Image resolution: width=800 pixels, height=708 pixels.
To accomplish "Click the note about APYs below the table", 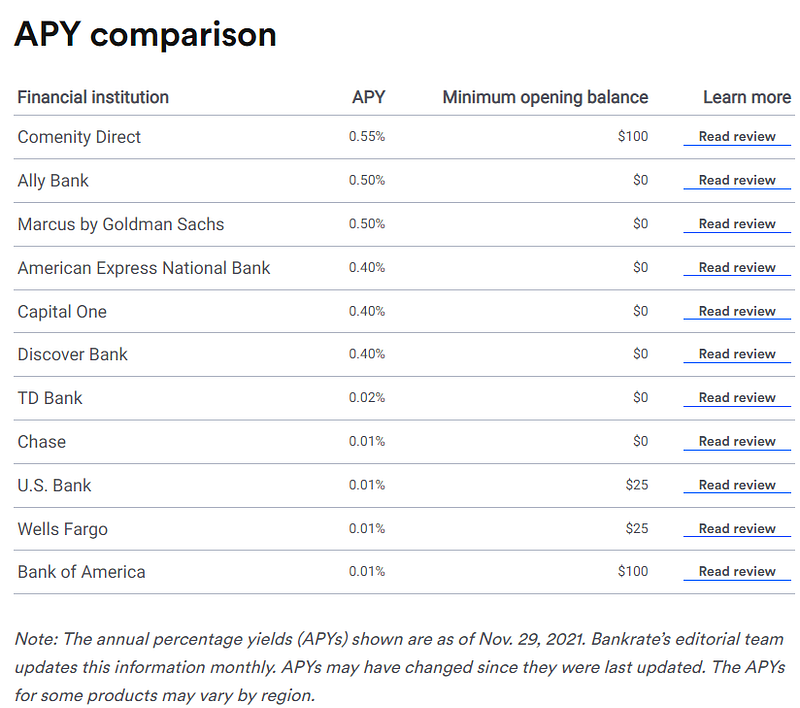I will pyautogui.click(x=400, y=667).
